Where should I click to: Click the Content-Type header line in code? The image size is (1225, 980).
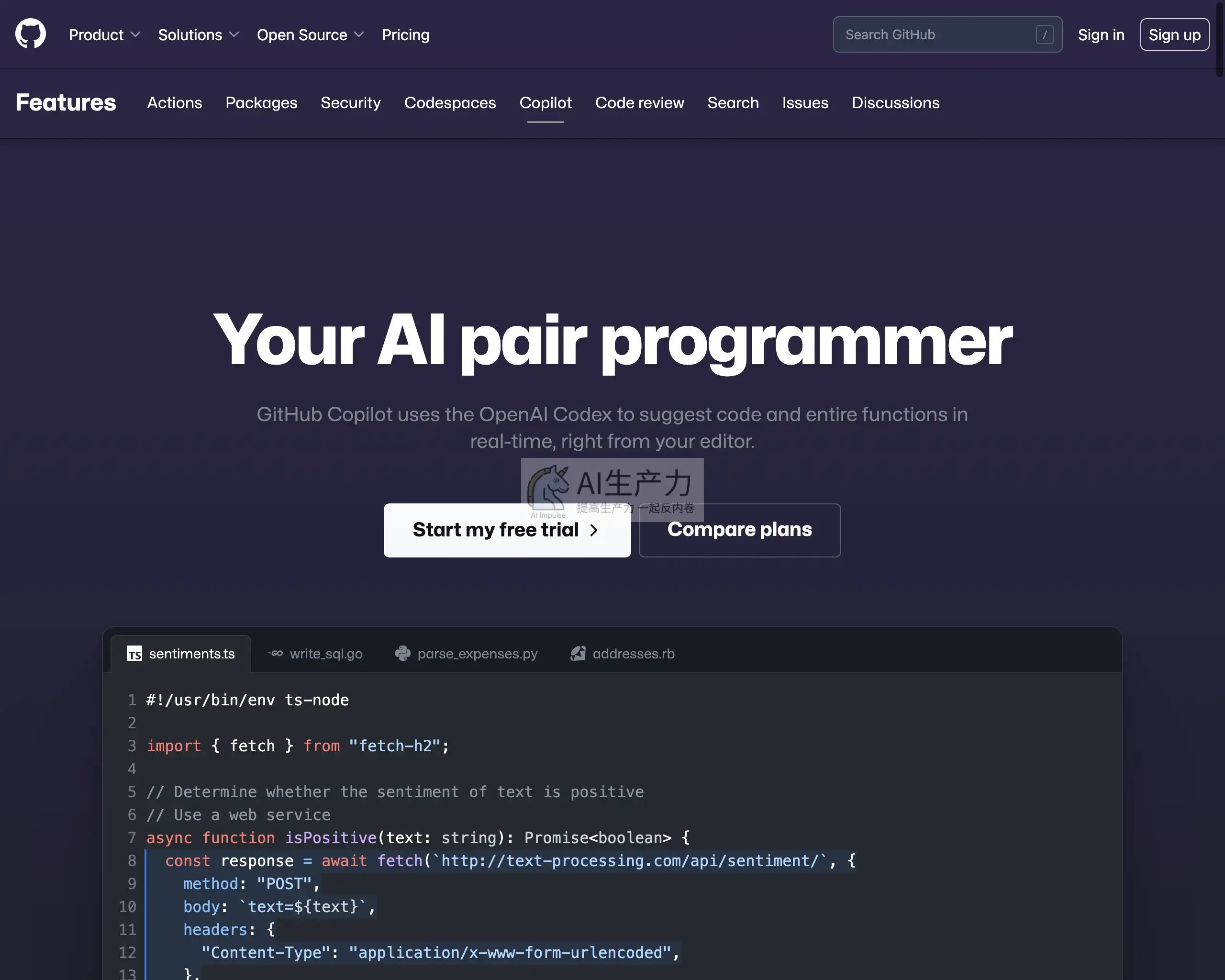coord(440,953)
